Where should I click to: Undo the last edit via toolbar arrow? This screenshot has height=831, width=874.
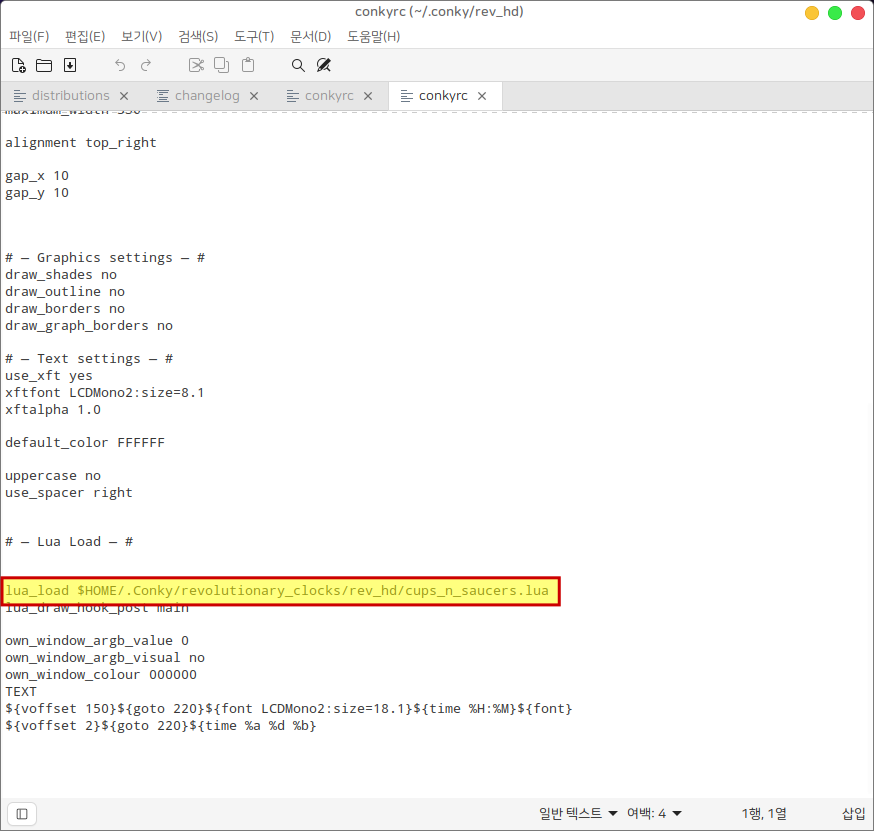click(x=120, y=65)
